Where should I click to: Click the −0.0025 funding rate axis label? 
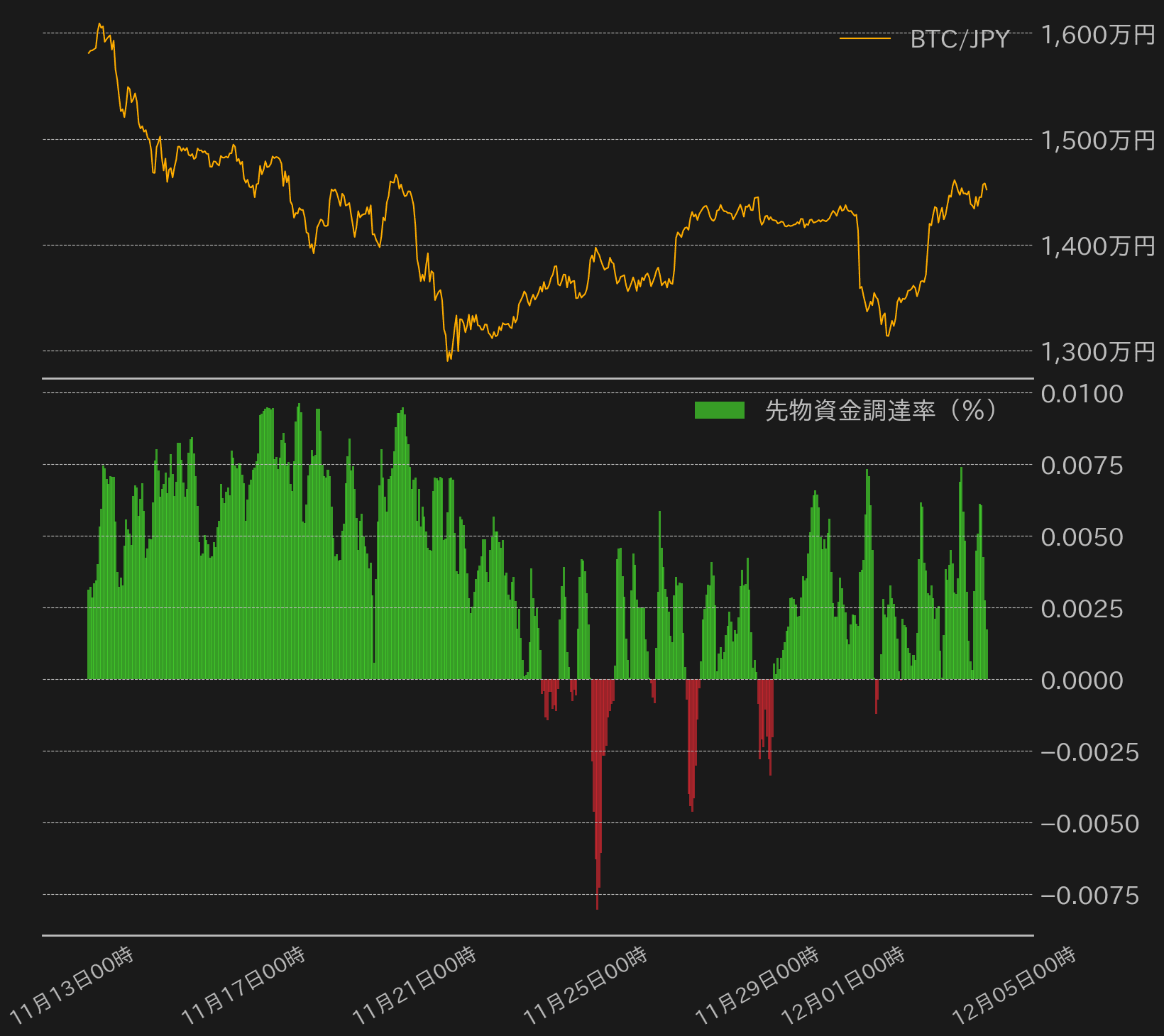[1089, 752]
